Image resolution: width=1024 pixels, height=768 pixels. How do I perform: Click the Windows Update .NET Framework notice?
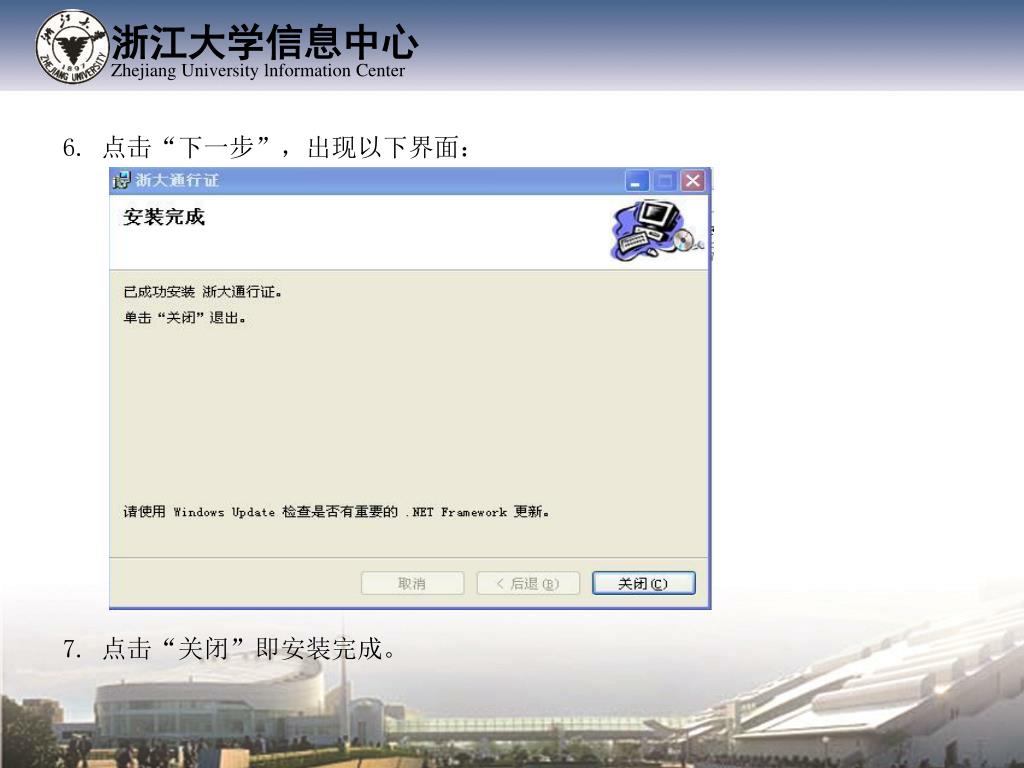(x=336, y=511)
